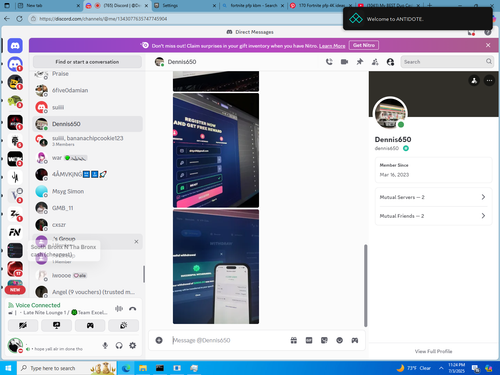Image resolution: width=500 pixels, height=375 pixels.
Task: Share your screen button
Action: pos(56,325)
